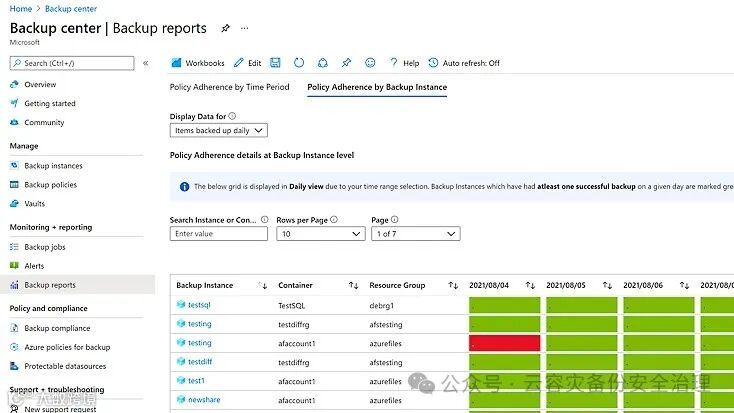Click red failed cell for 2021/08/04
This screenshot has width=734, height=413.
[504, 343]
